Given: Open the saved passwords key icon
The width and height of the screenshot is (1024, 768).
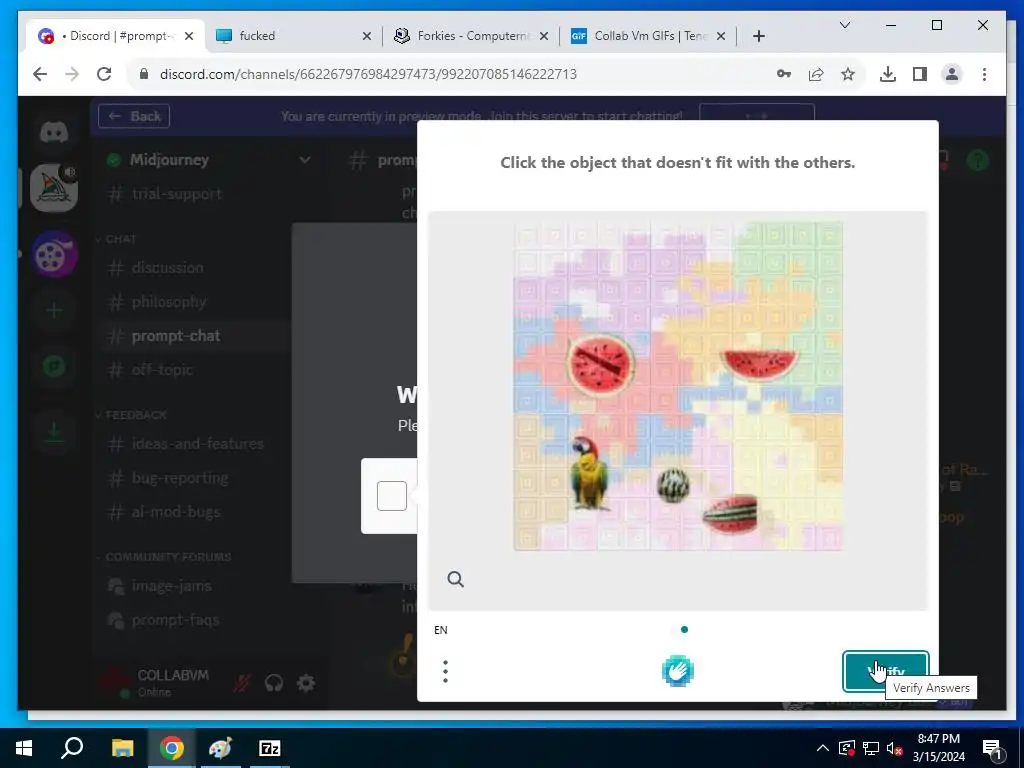Looking at the screenshot, I should point(784,74).
